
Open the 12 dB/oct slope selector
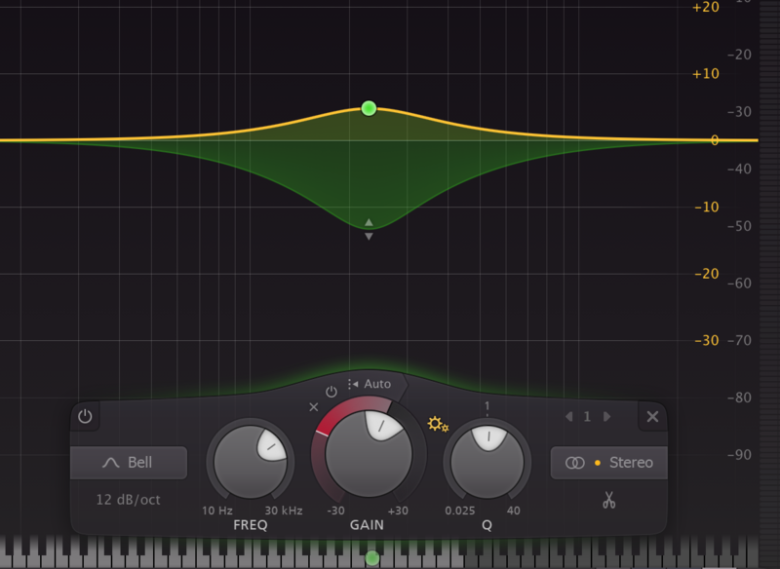click(128, 499)
